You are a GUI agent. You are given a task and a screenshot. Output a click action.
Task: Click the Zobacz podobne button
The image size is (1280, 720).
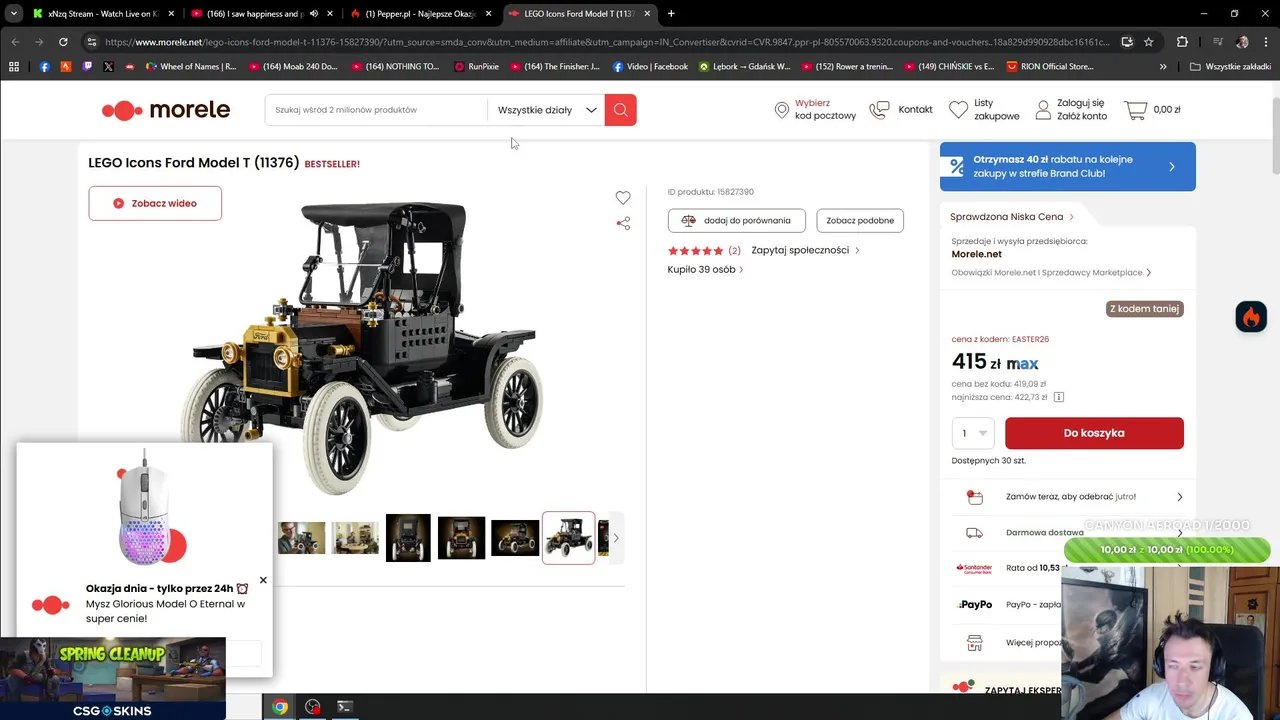[x=860, y=221]
